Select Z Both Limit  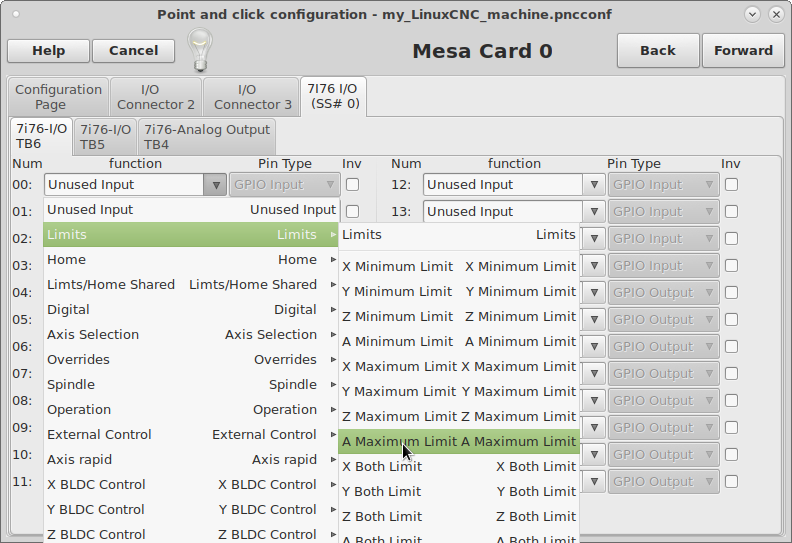(459, 517)
